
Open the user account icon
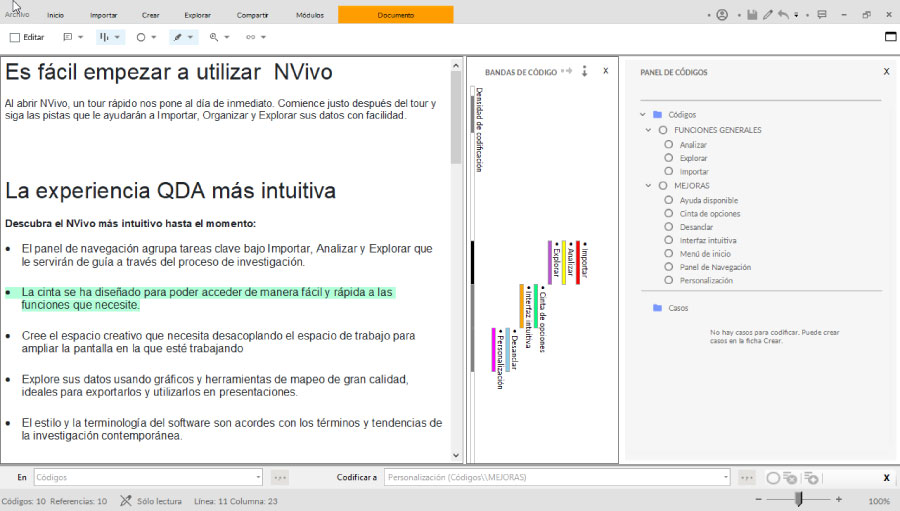coord(722,15)
